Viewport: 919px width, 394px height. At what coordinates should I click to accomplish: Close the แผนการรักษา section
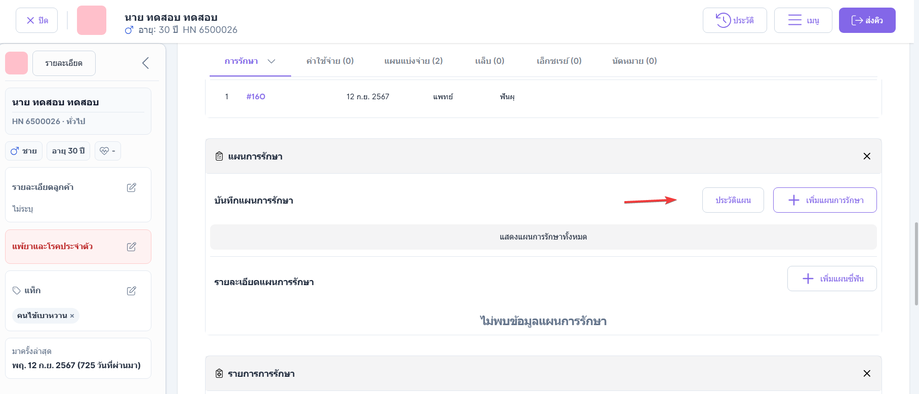[867, 157]
